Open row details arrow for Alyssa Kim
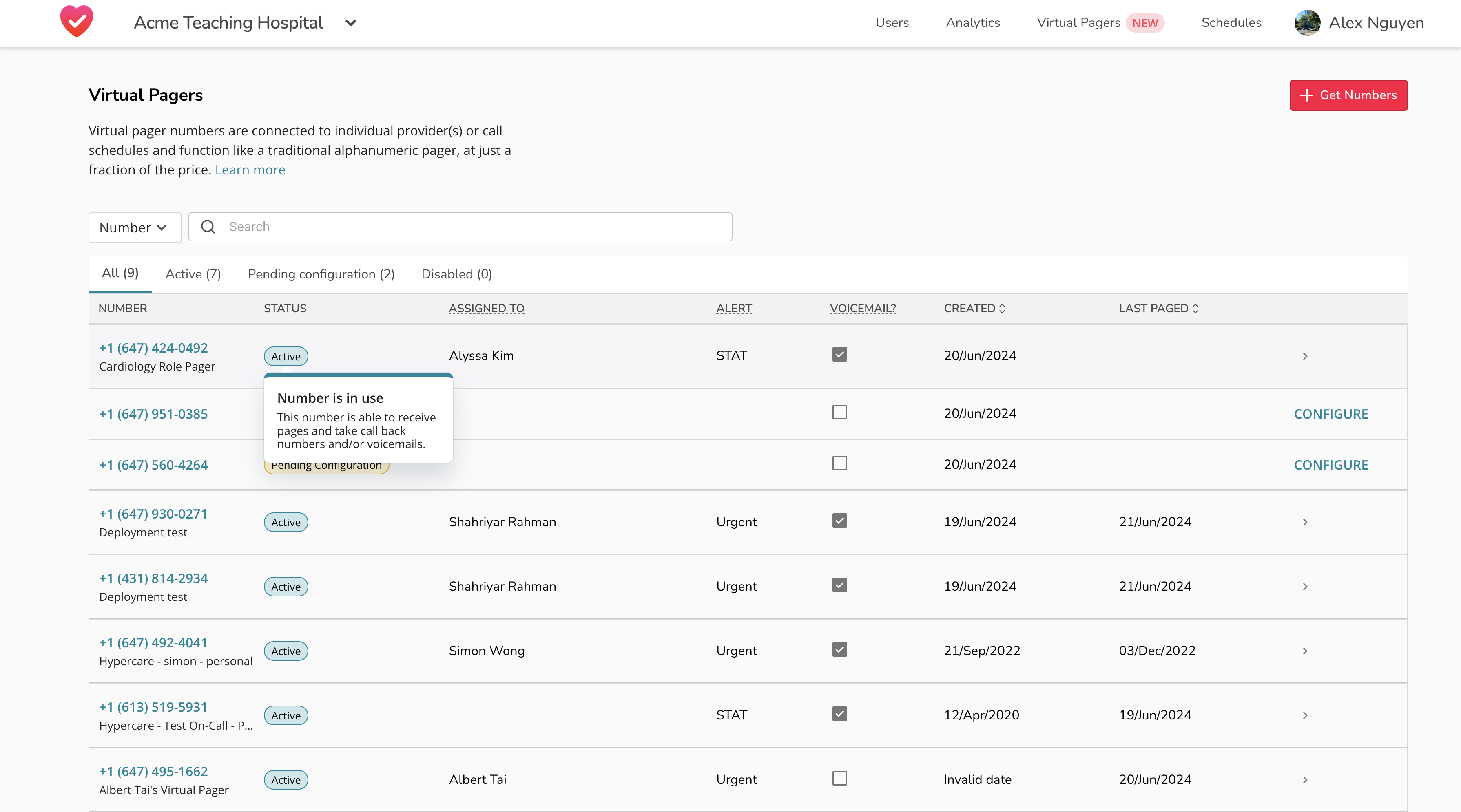1461x812 pixels. tap(1305, 356)
